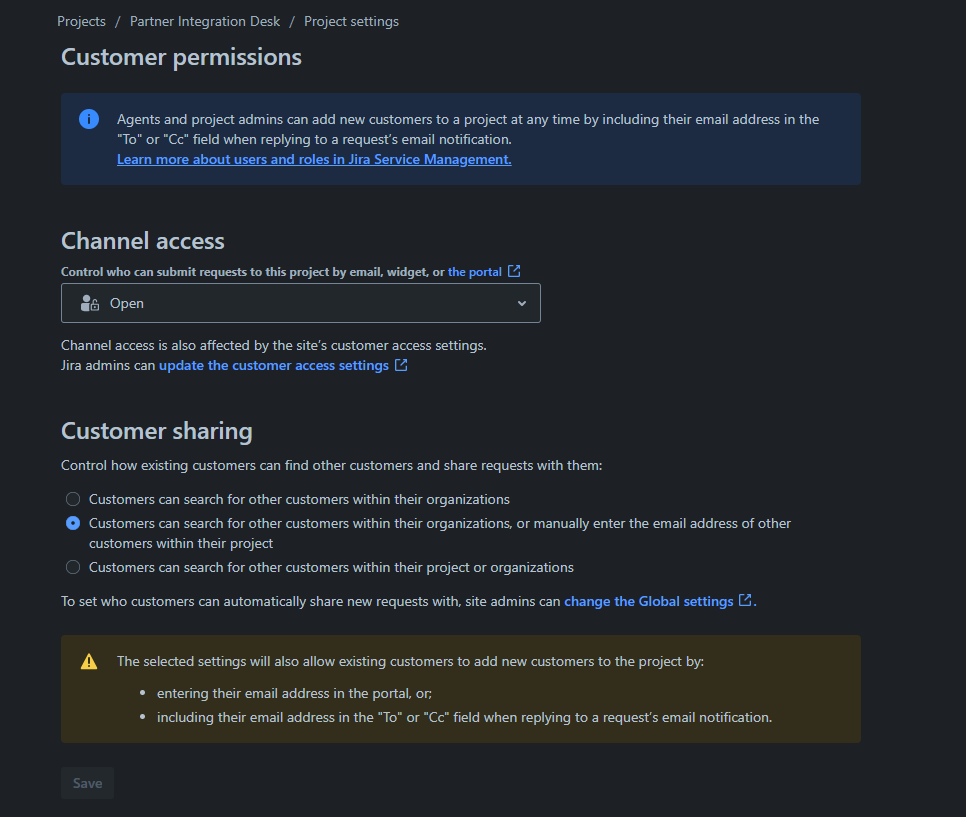Screen dimensions: 966x817
Task: Click the info icon in the blue banner
Action: (89, 119)
